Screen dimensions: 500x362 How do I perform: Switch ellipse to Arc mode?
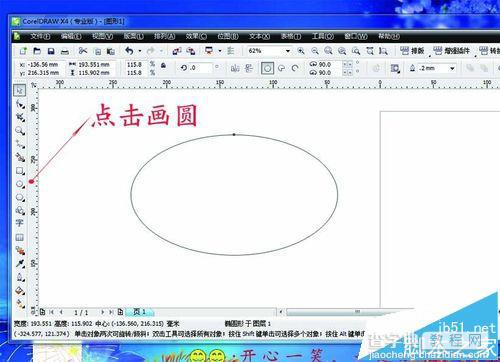tap(295, 68)
